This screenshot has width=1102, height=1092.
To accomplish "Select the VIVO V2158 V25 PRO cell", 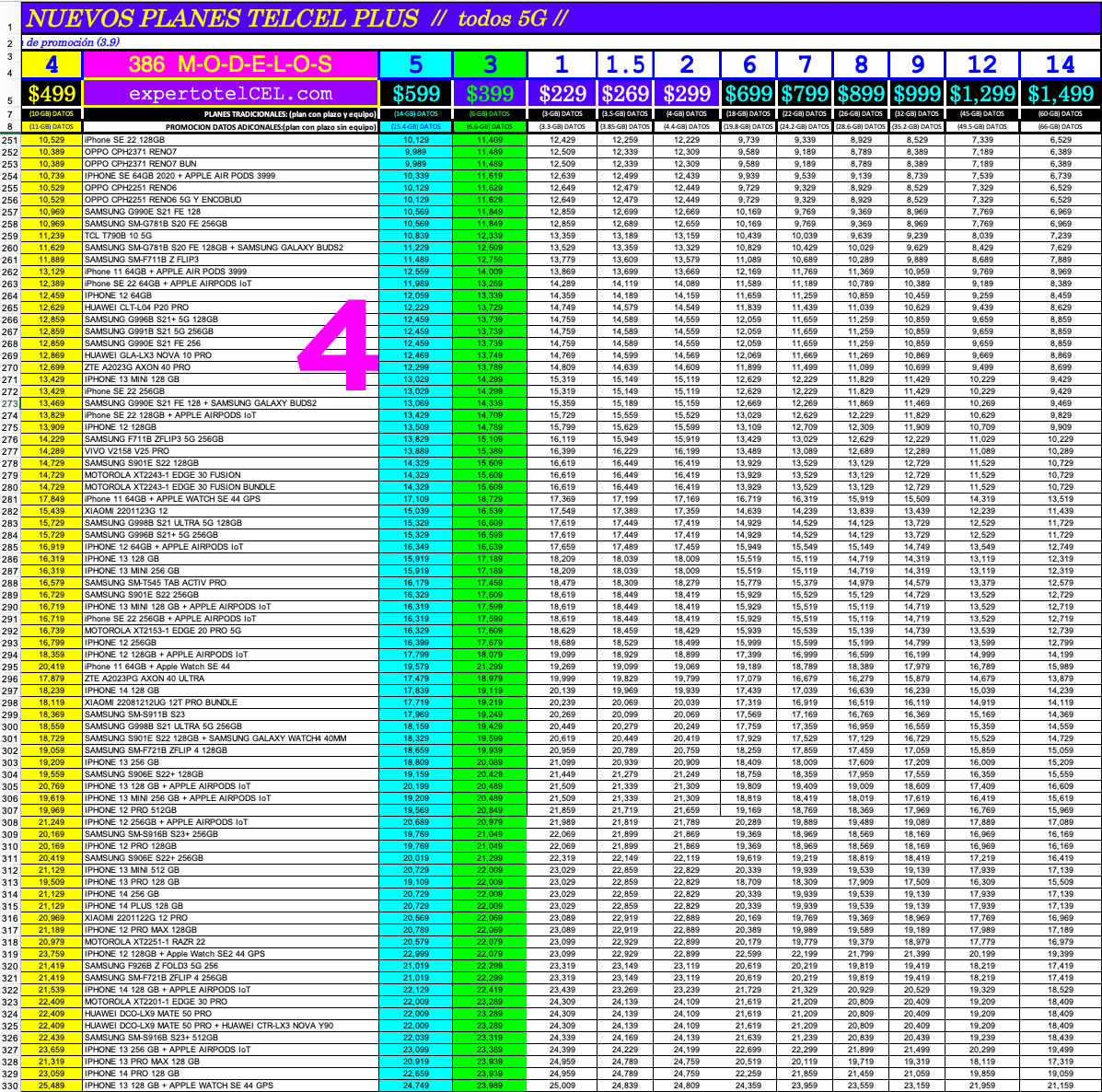I will 230,451.
